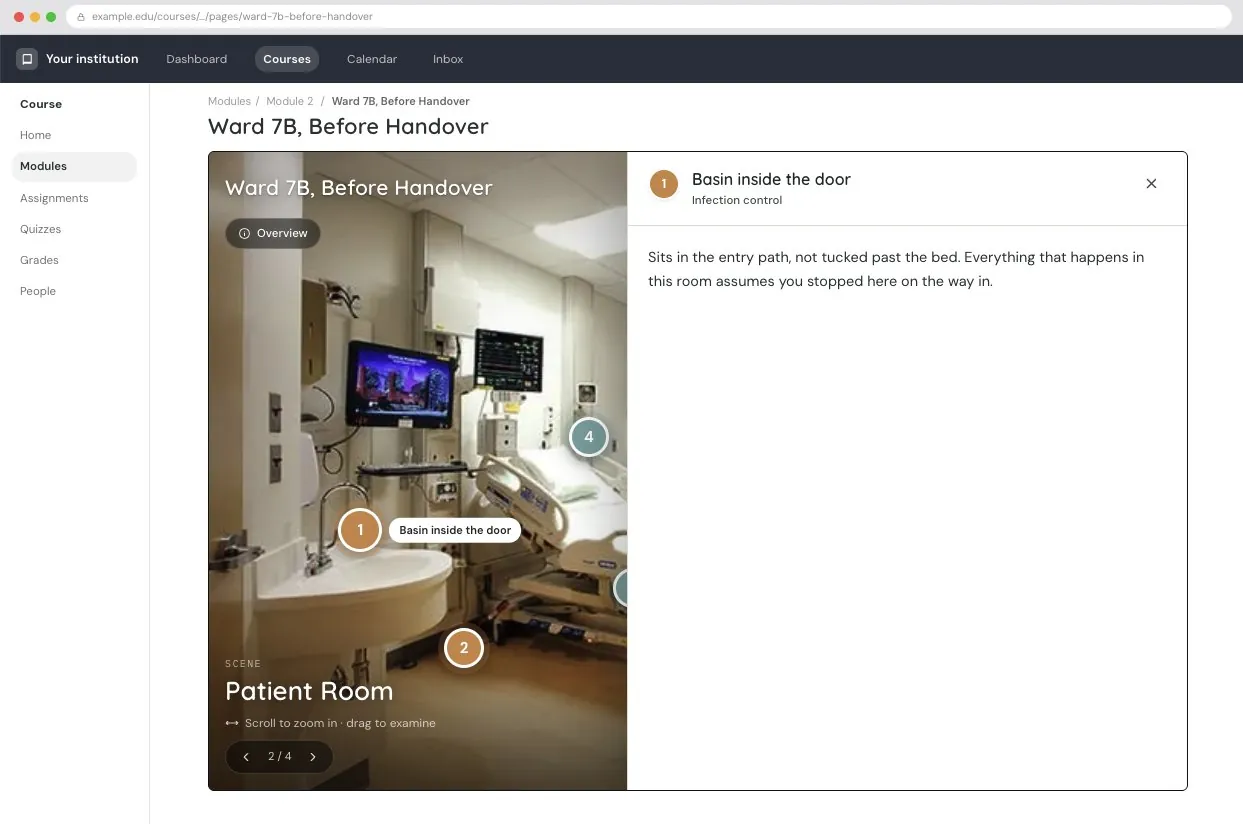Go to Calendar in top navigation

(372, 59)
